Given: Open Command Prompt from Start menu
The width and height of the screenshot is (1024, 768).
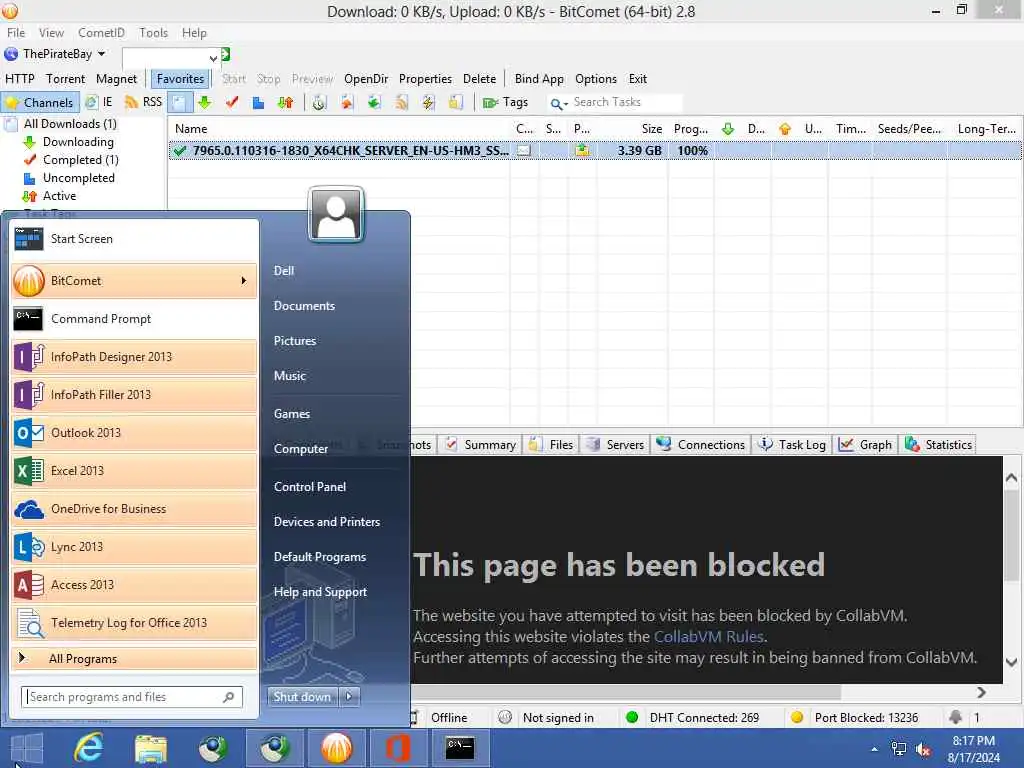Looking at the screenshot, I should pyautogui.click(x=134, y=319).
